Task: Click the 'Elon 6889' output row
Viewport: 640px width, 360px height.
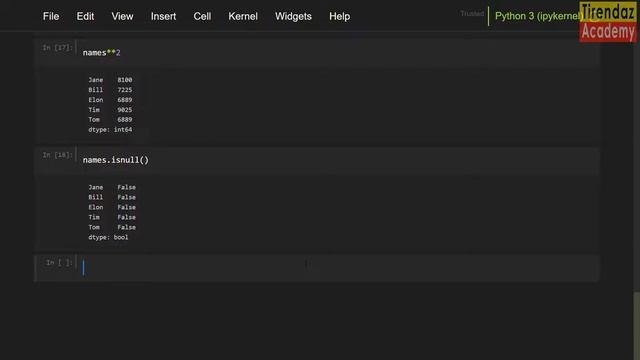Action: point(110,100)
